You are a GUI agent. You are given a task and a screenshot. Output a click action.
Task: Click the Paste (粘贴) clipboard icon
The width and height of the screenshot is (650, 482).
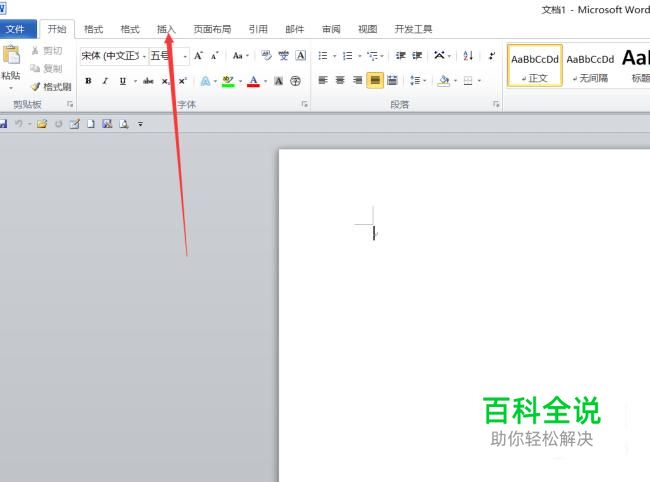point(11,55)
